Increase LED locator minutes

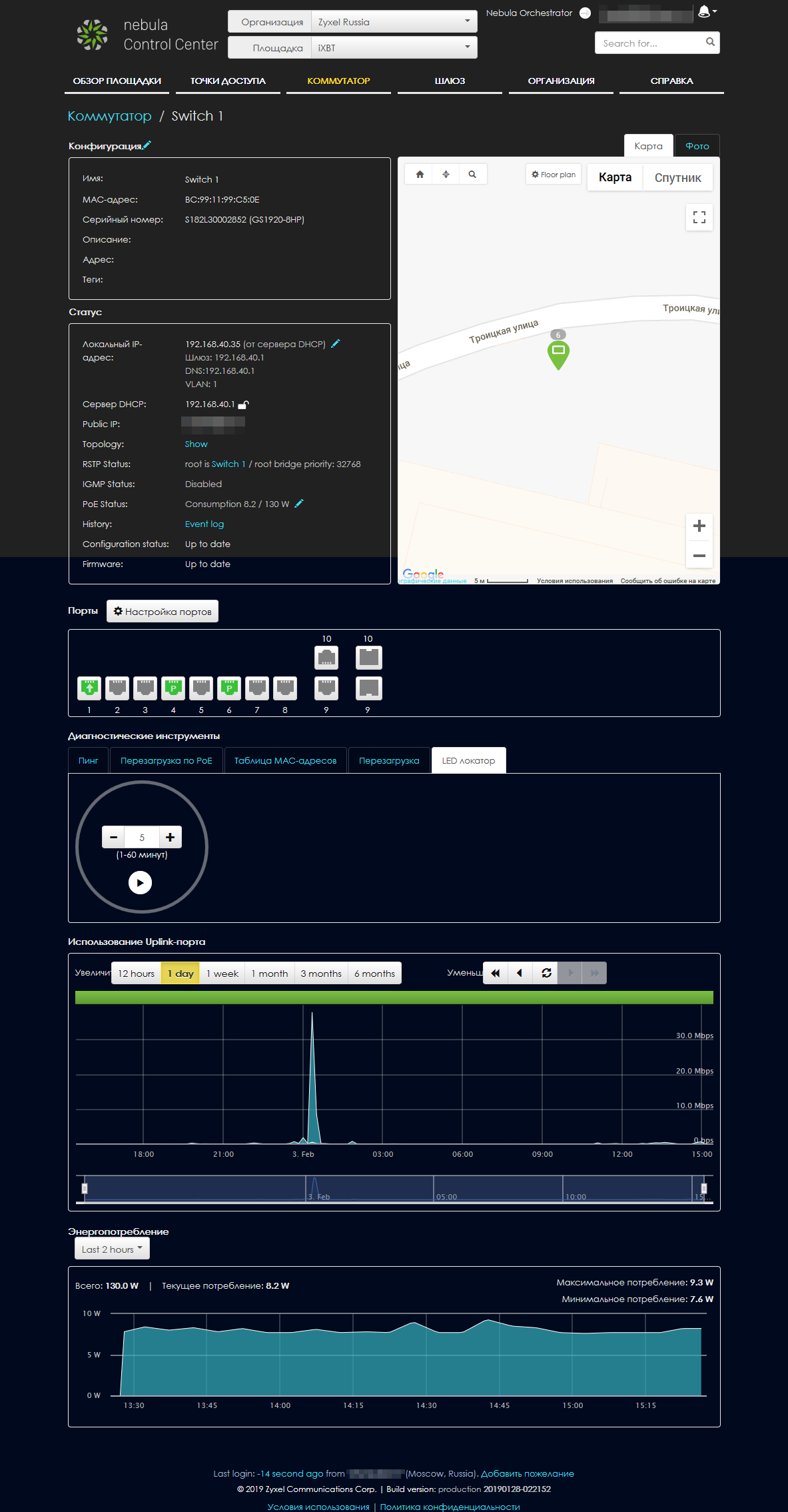(x=171, y=837)
